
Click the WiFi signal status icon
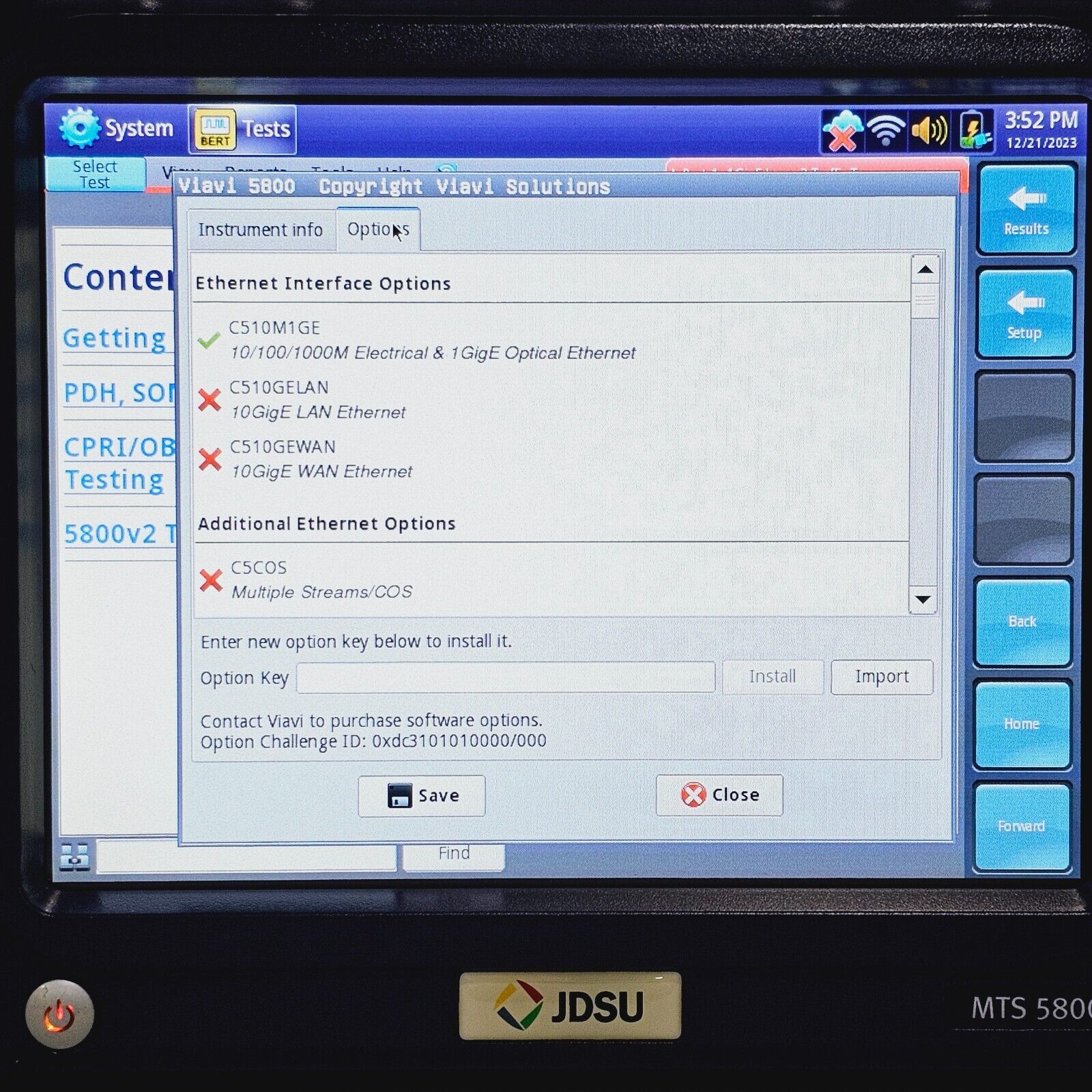point(885,128)
